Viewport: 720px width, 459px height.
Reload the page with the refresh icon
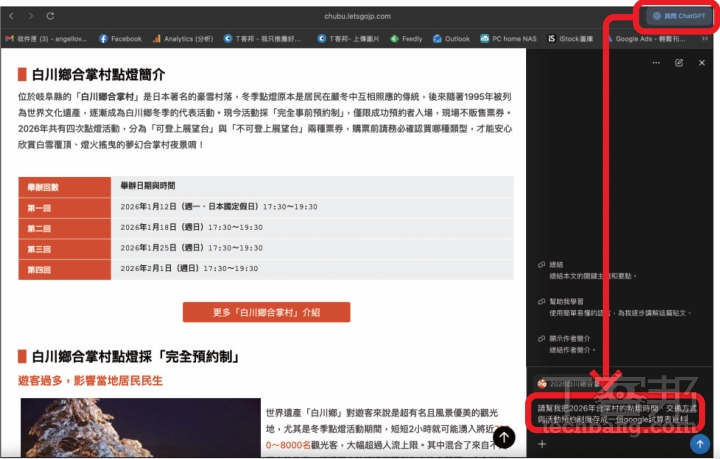pyautogui.click(x=50, y=16)
